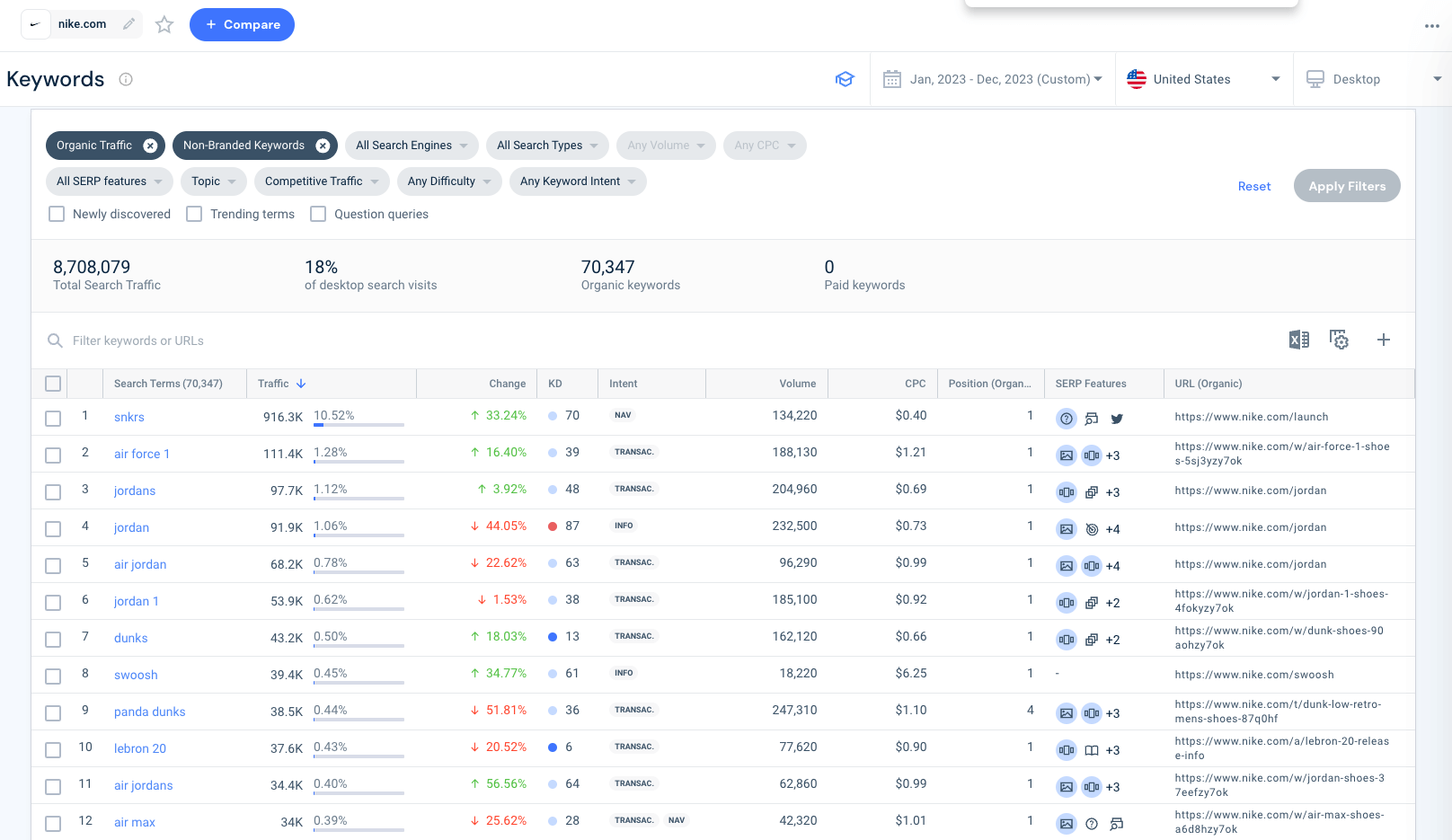
Task: Click jordans carousel SERP feature icon
Action: (1067, 492)
